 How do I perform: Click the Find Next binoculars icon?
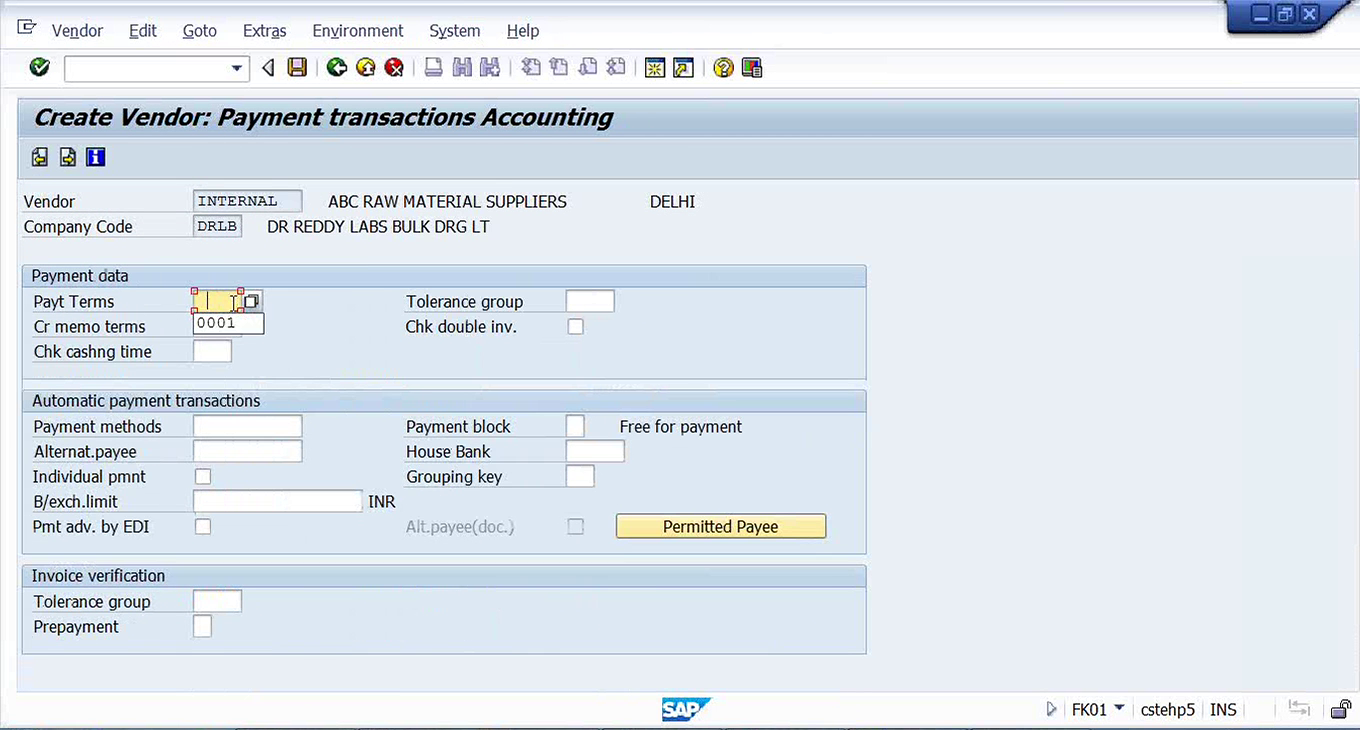click(490, 68)
